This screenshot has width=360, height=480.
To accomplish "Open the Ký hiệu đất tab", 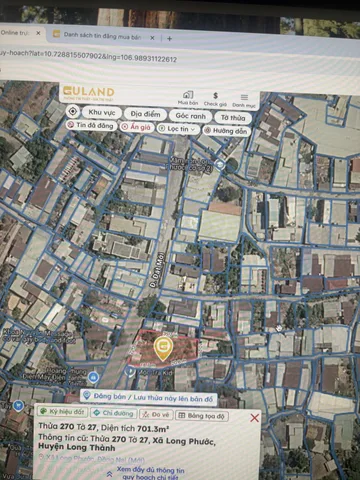I will click(x=62, y=412).
